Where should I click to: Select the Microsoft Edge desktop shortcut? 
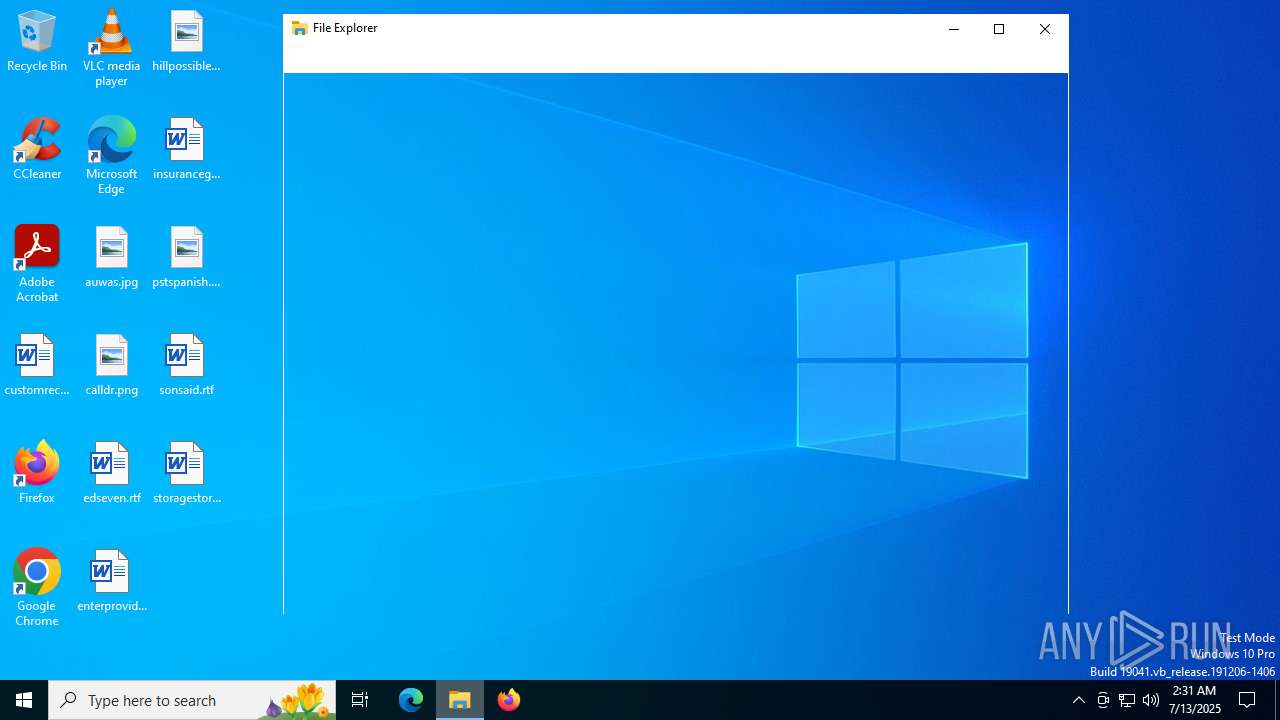111,156
